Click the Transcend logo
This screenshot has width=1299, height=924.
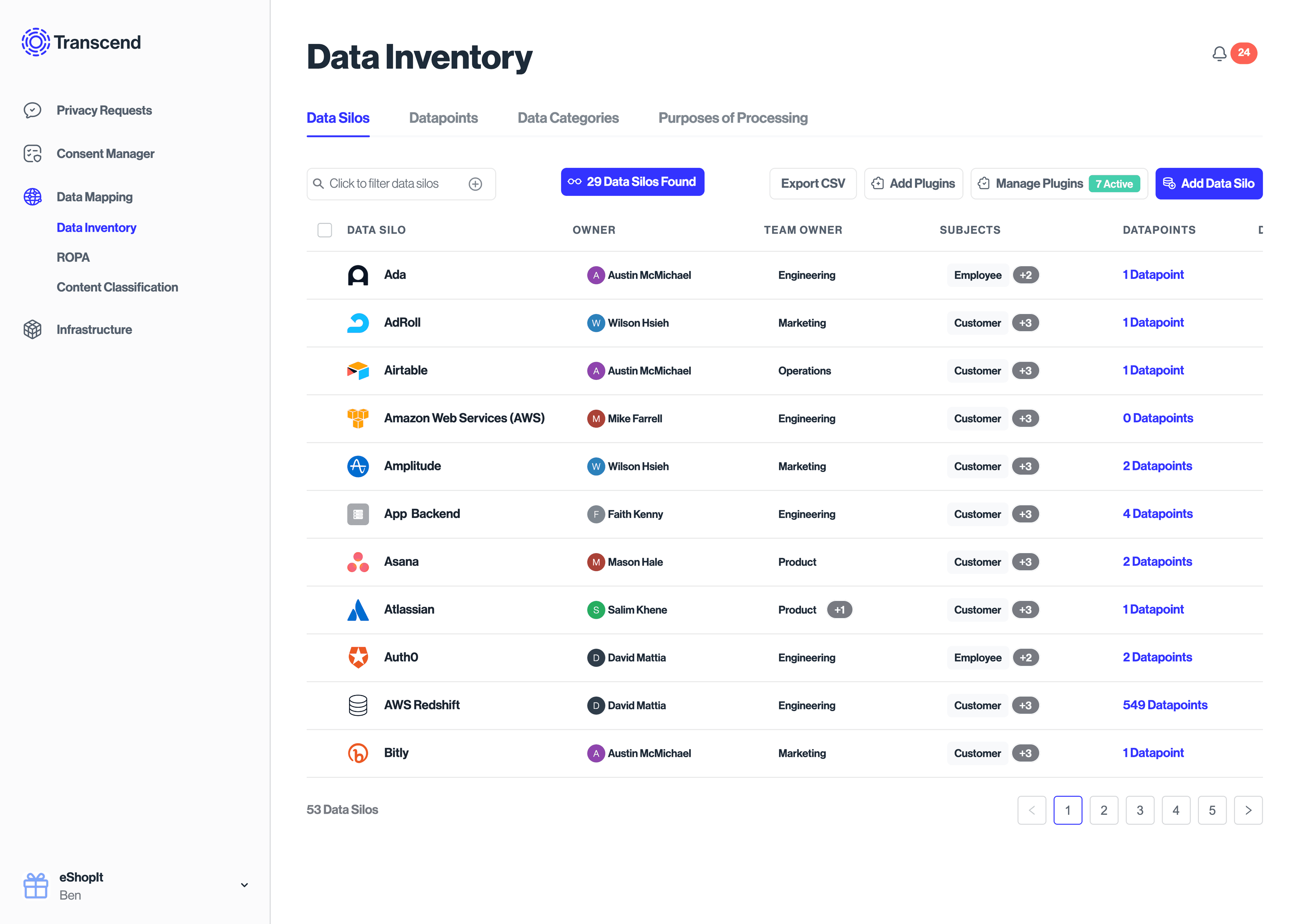[81, 42]
